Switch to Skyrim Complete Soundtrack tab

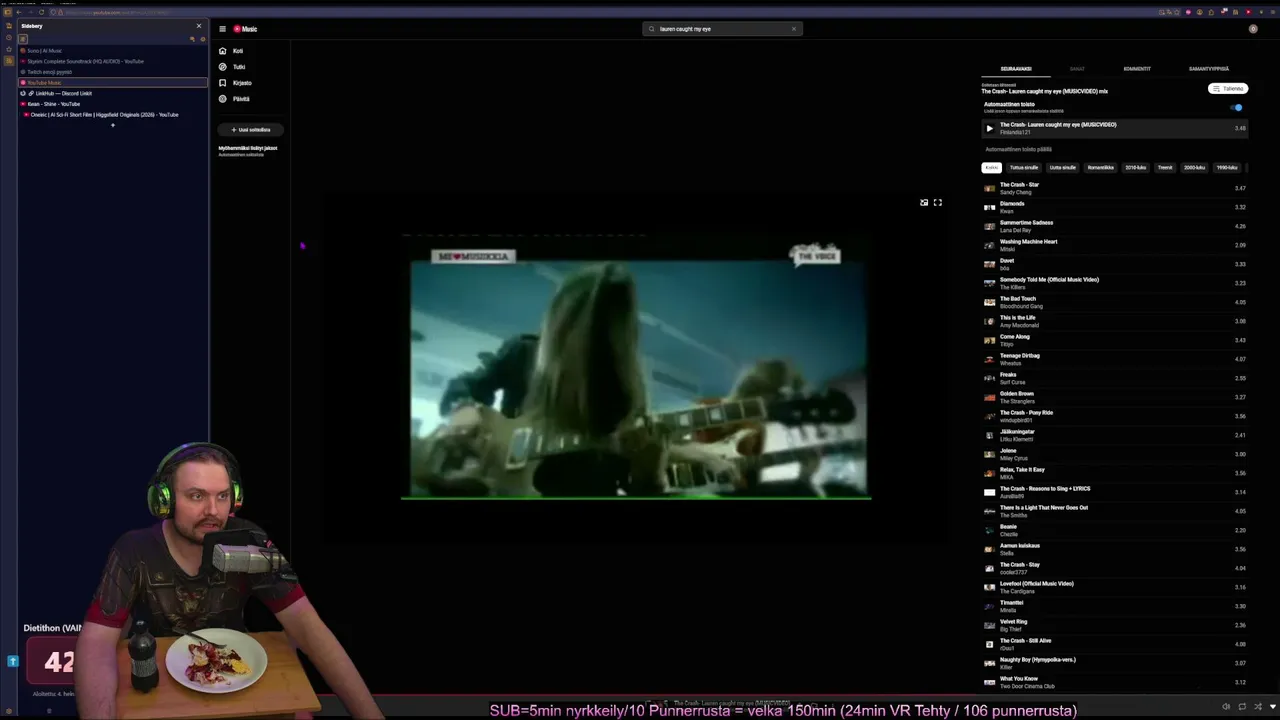[x=112, y=62]
